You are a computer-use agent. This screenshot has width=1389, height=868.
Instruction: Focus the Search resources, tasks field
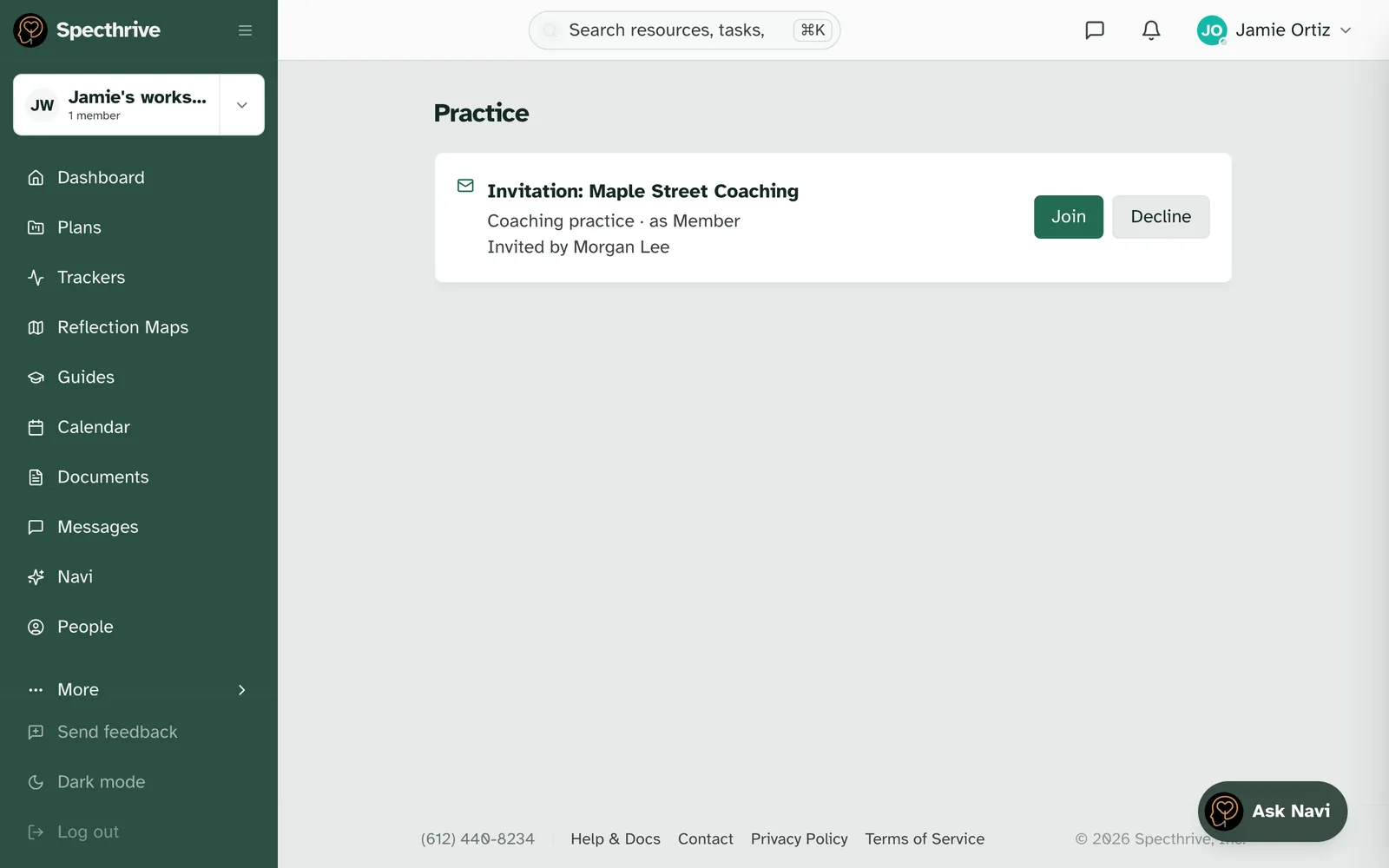click(684, 30)
